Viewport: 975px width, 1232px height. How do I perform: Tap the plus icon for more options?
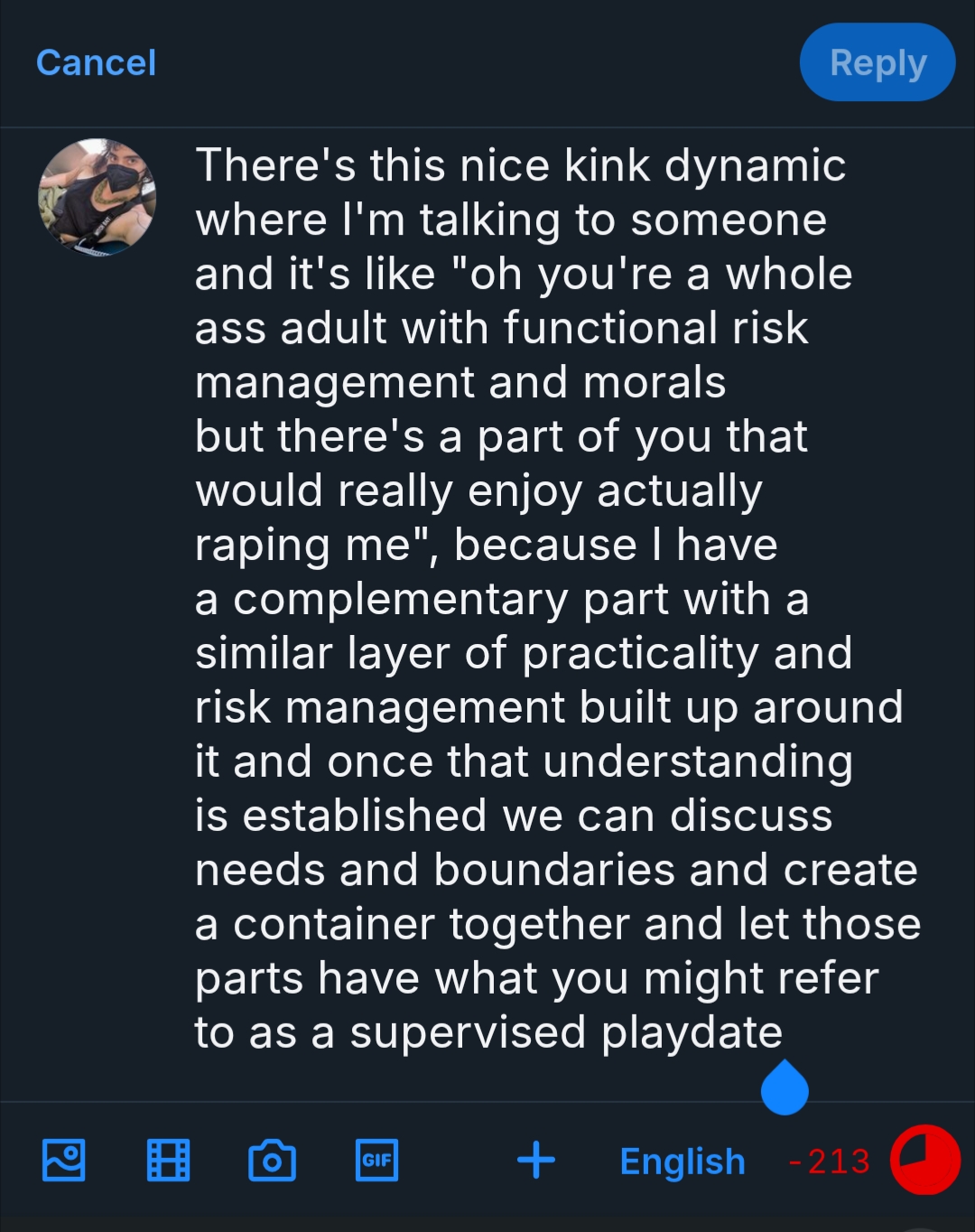click(536, 1161)
